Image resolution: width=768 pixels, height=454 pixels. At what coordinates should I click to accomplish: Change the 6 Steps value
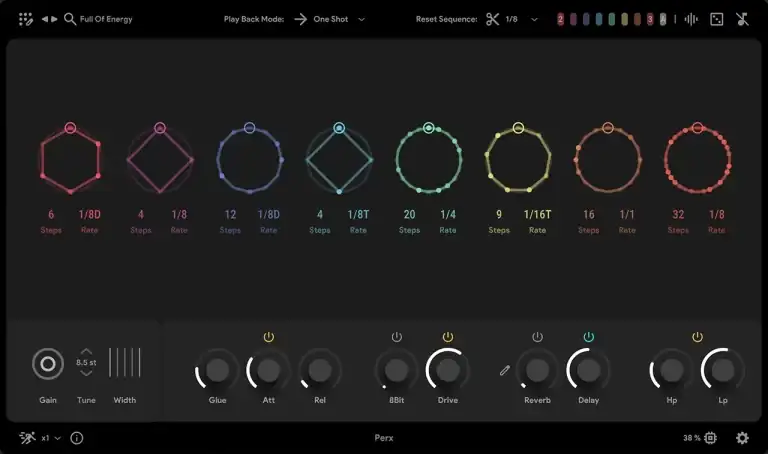tap(51, 215)
